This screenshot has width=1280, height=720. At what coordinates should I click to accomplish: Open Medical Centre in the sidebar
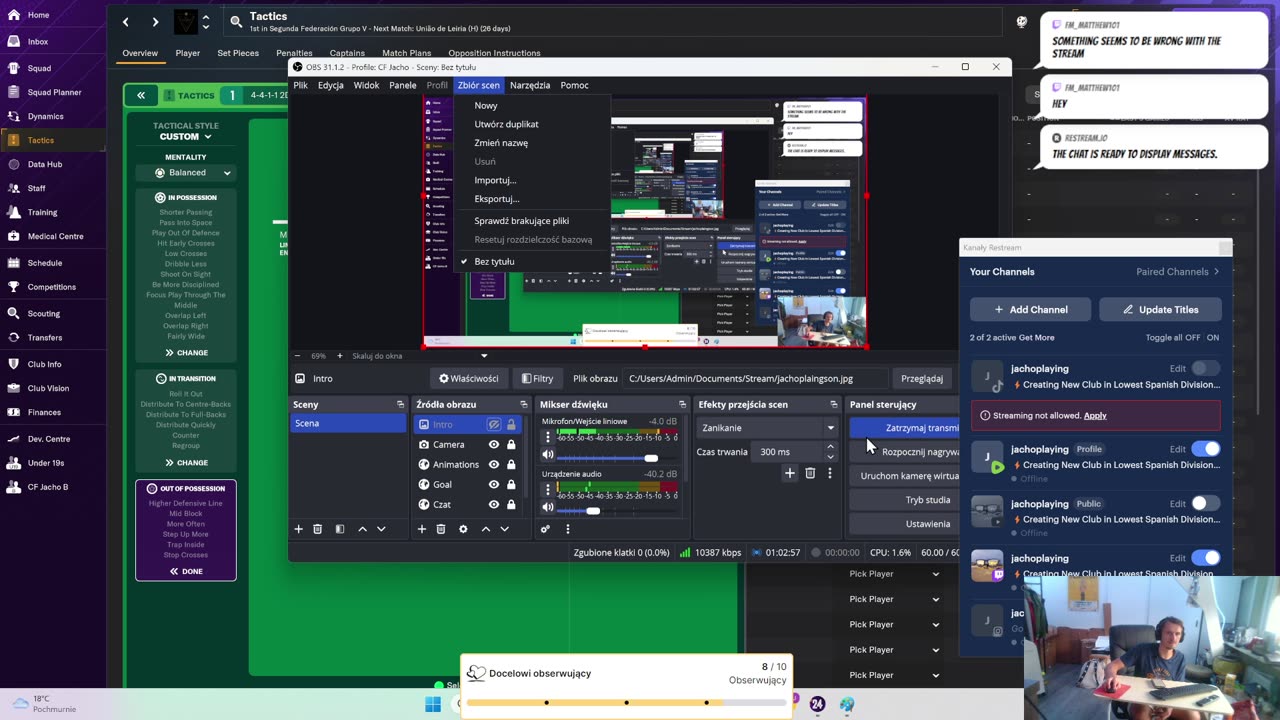tap(55, 236)
